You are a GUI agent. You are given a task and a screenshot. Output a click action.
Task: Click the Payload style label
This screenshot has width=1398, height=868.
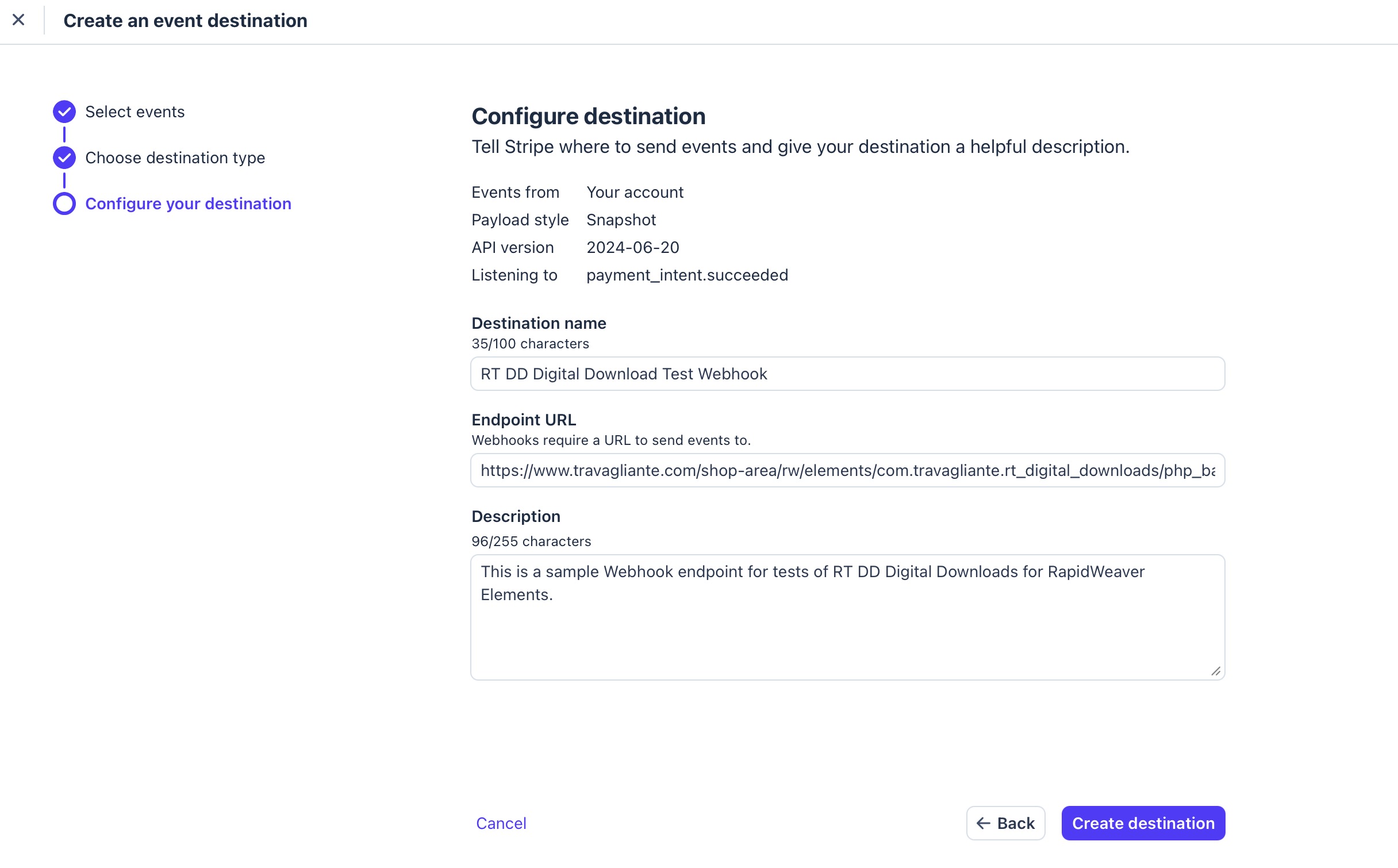click(x=520, y=220)
